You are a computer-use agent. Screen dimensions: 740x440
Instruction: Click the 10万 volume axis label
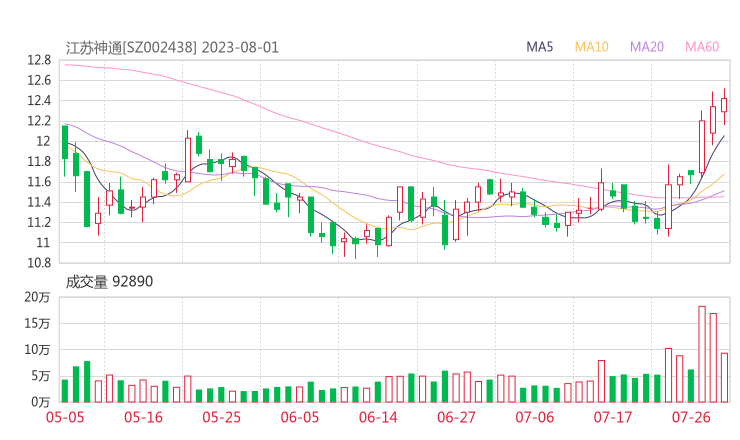[37, 350]
